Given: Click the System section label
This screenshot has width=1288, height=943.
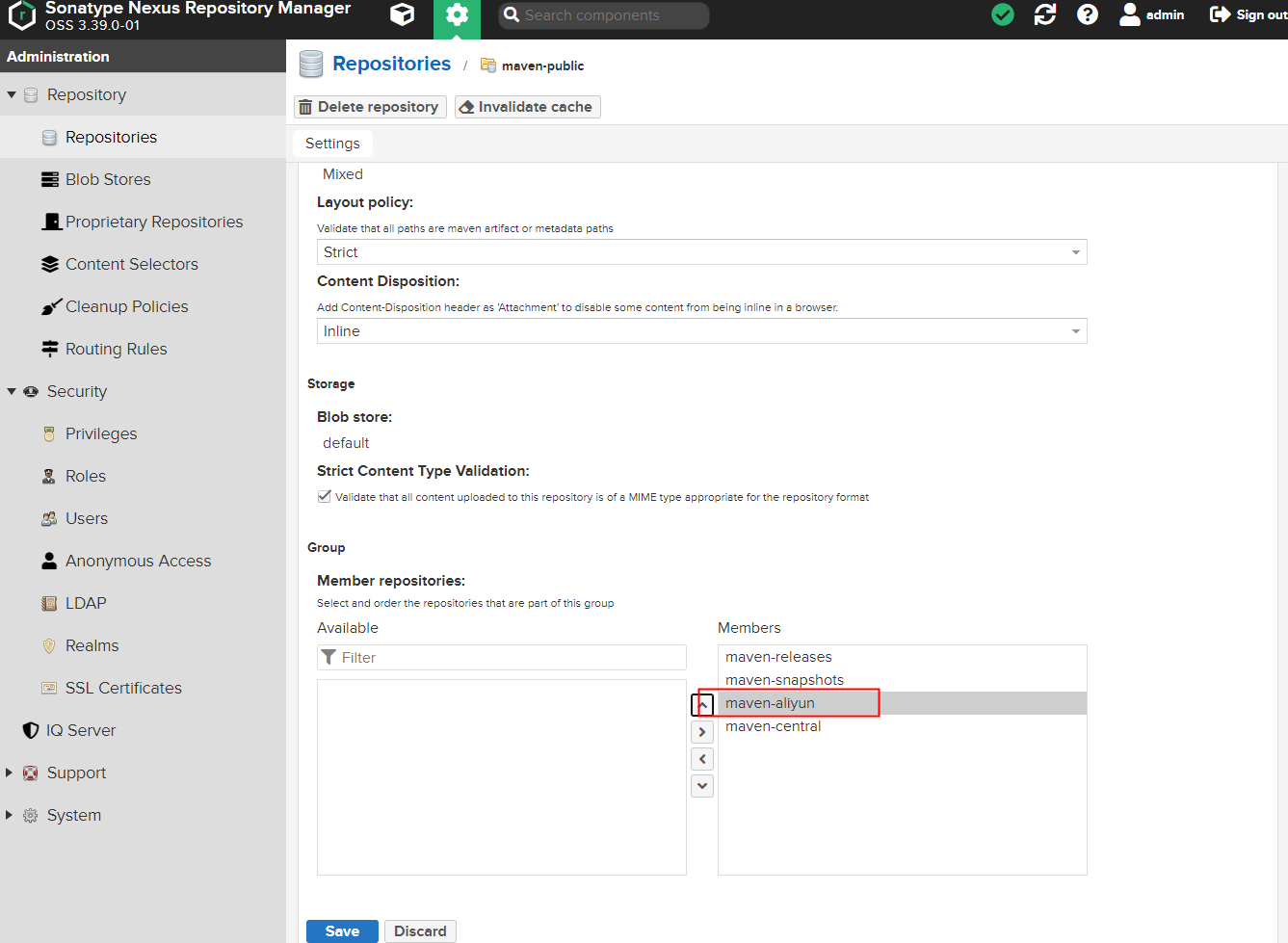Looking at the screenshot, I should coord(74,815).
